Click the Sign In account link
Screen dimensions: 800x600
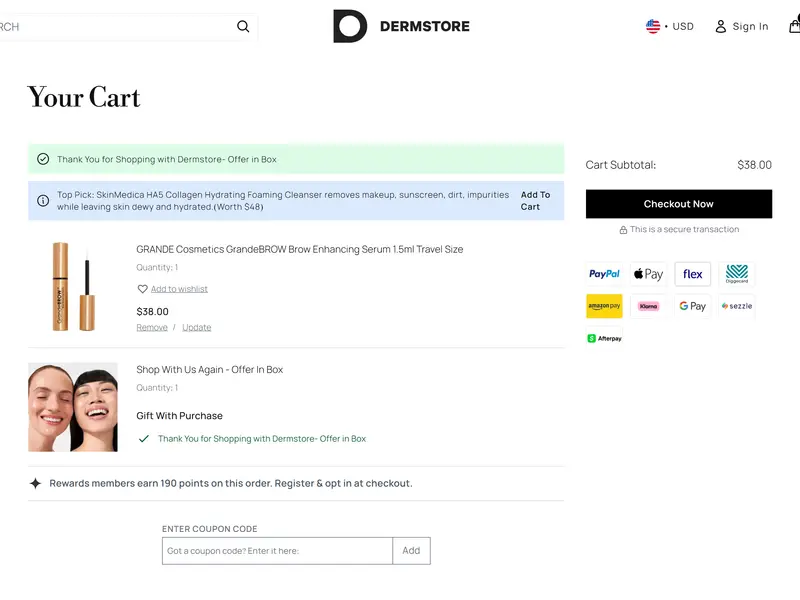(741, 27)
